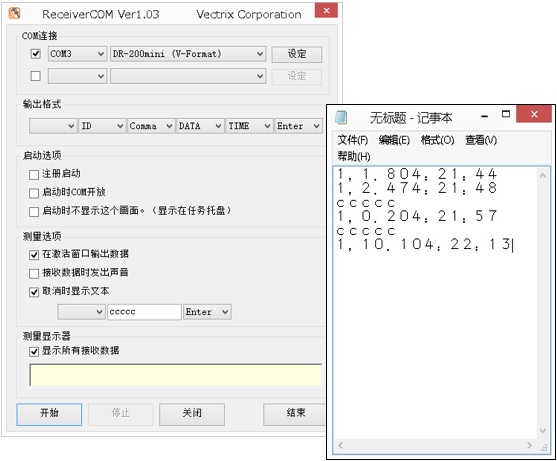
Task: Click the yellow received data display box
Action: coord(175,375)
